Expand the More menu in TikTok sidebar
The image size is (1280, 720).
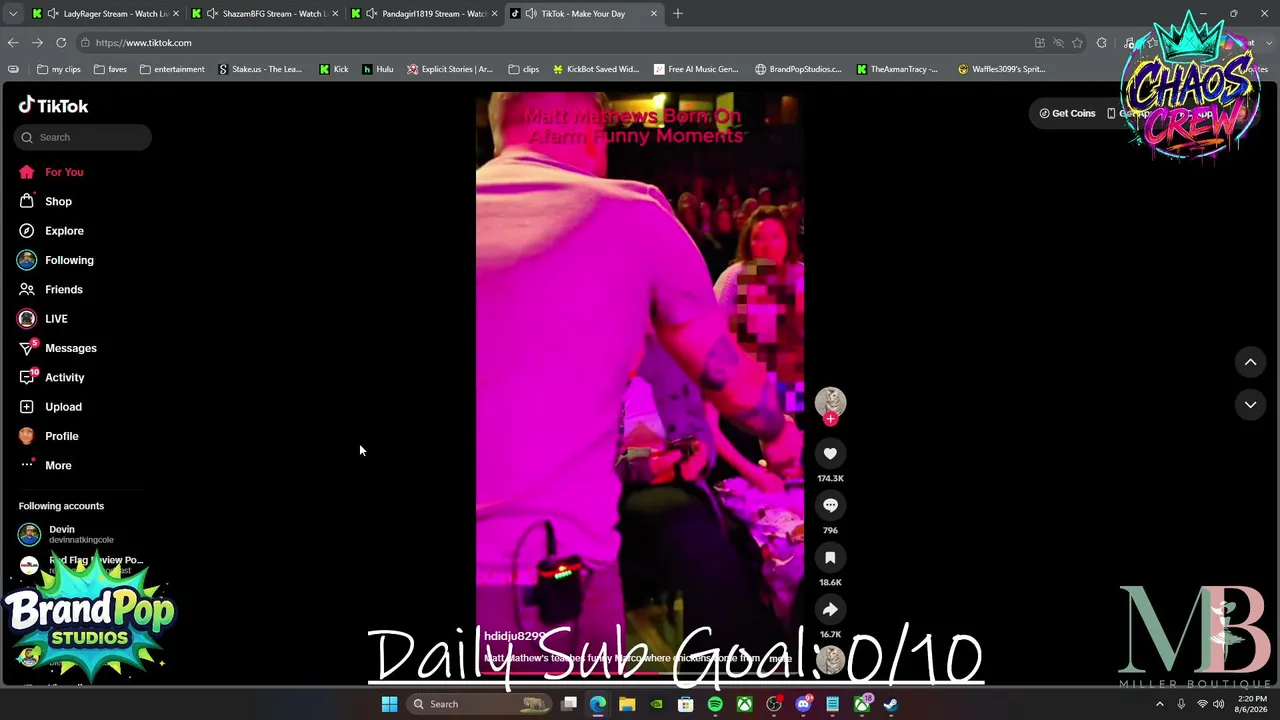(44, 465)
